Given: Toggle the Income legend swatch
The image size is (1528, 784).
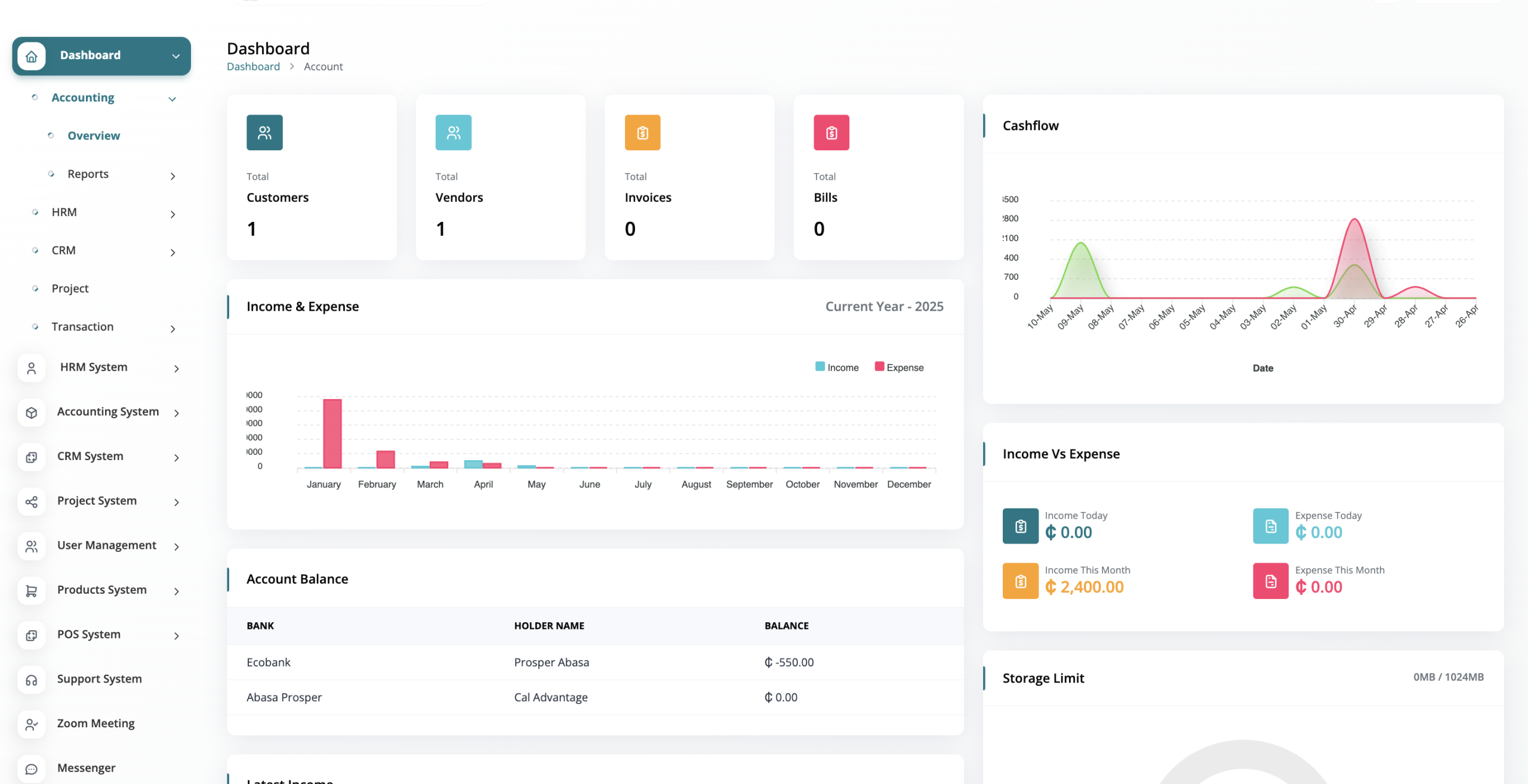Looking at the screenshot, I should click(820, 366).
